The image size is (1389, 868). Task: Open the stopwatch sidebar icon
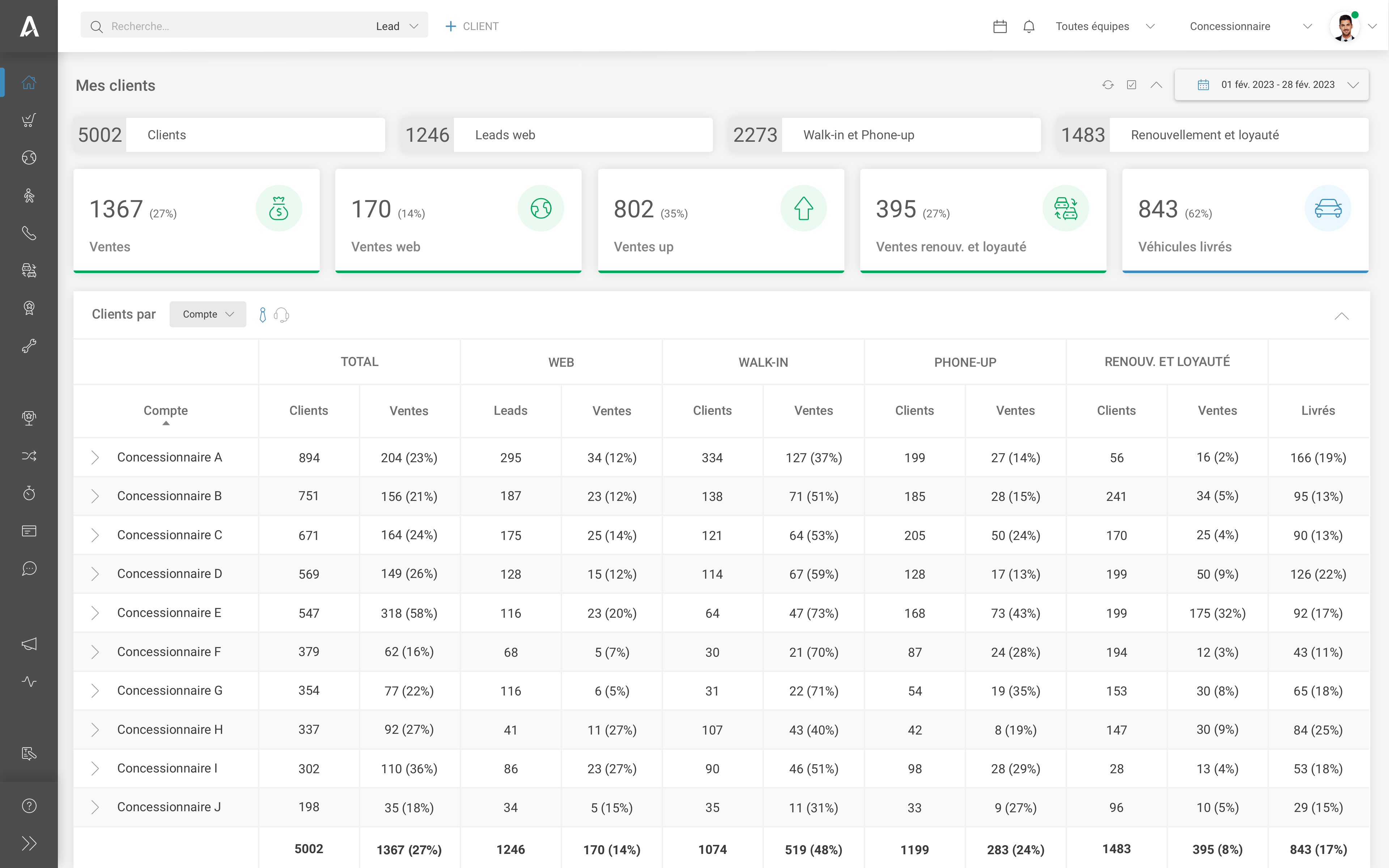29,493
